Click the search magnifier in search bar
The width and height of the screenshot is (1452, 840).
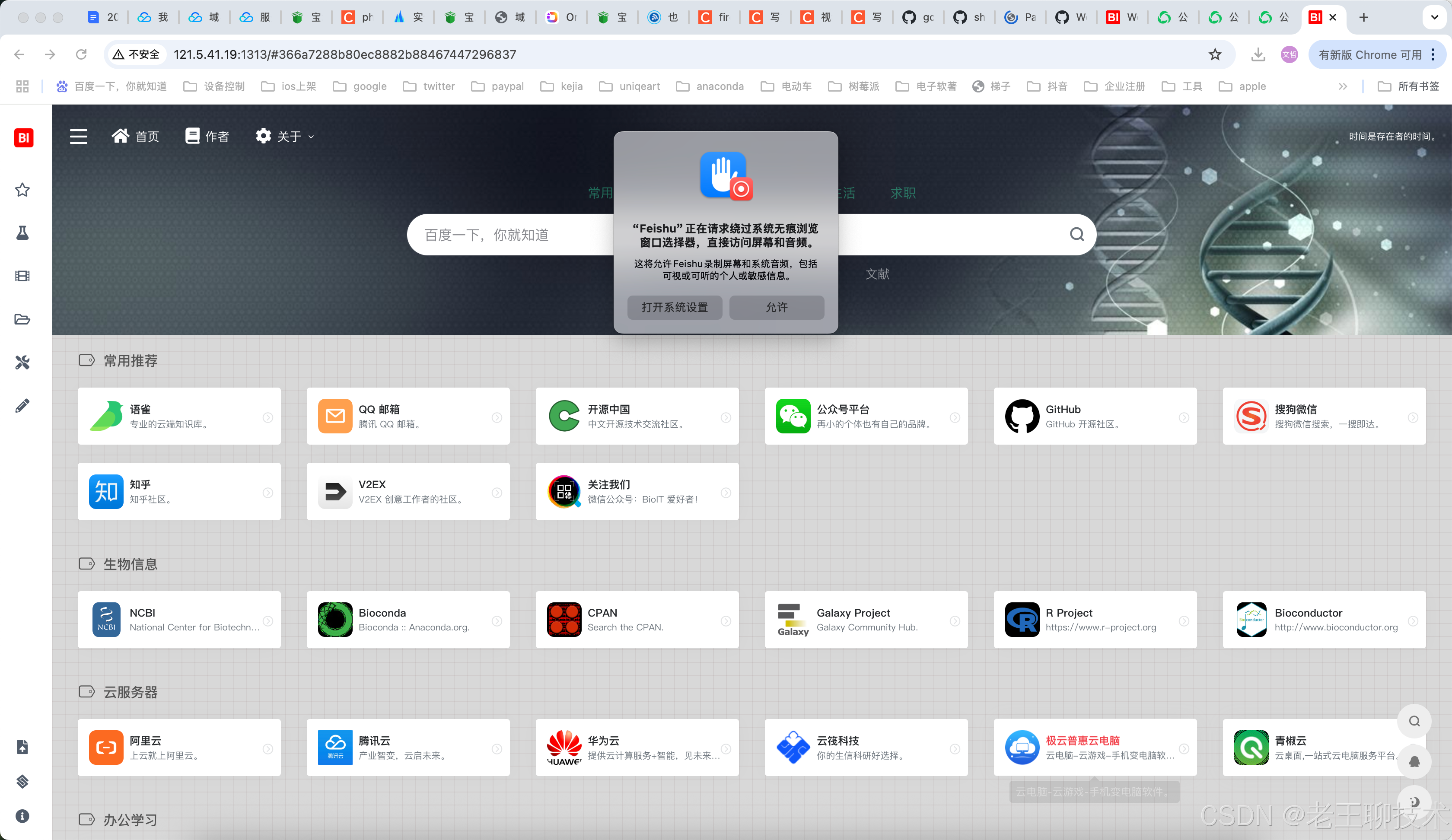click(x=1077, y=234)
